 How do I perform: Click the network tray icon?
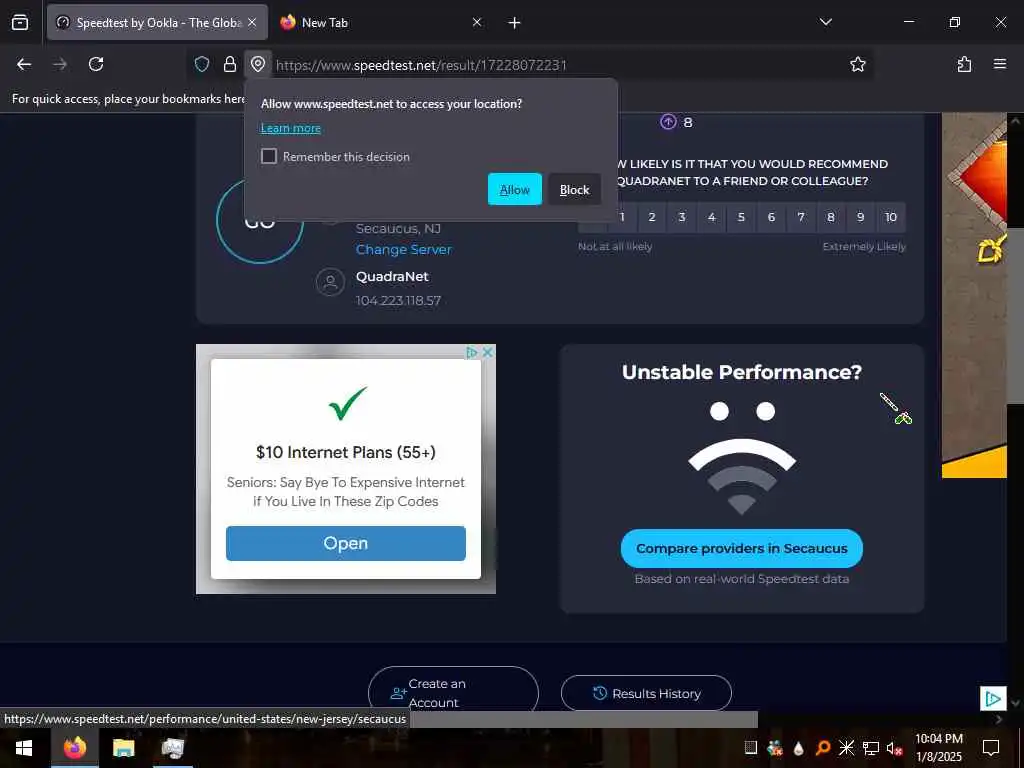[x=871, y=748]
